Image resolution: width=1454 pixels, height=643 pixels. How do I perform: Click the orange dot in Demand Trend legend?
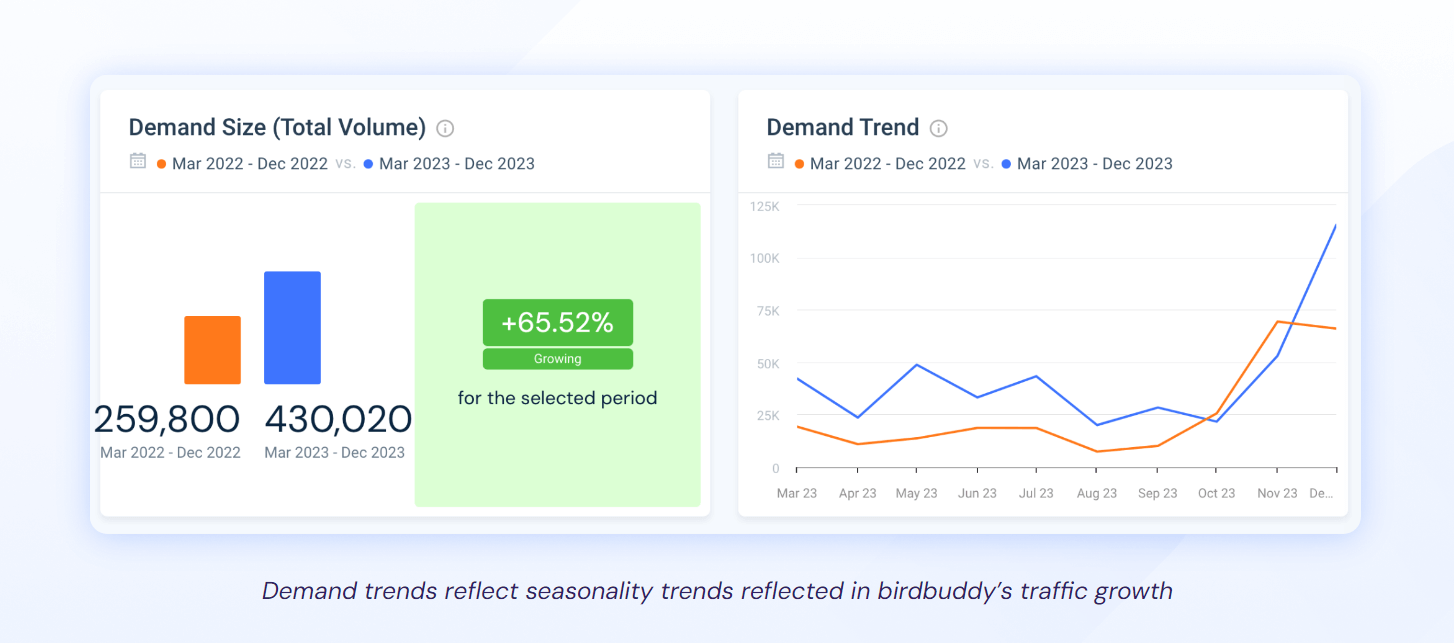tap(800, 163)
